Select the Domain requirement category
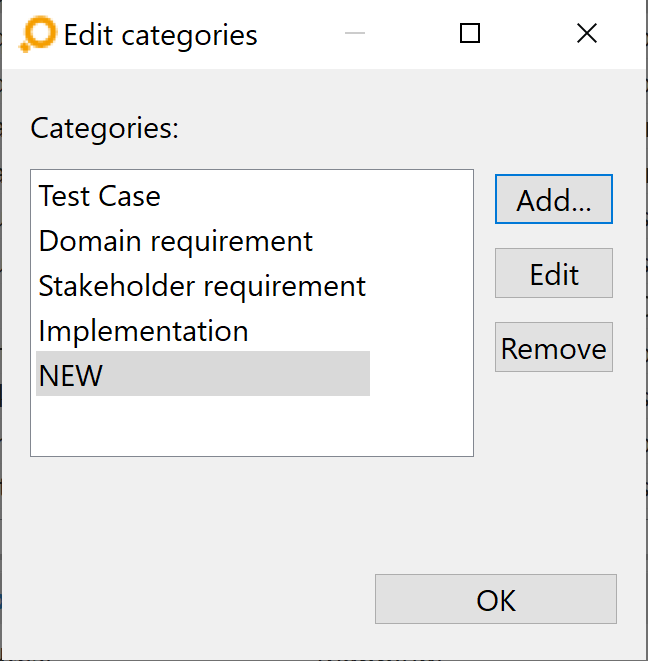This screenshot has width=648, height=661. [x=175, y=241]
